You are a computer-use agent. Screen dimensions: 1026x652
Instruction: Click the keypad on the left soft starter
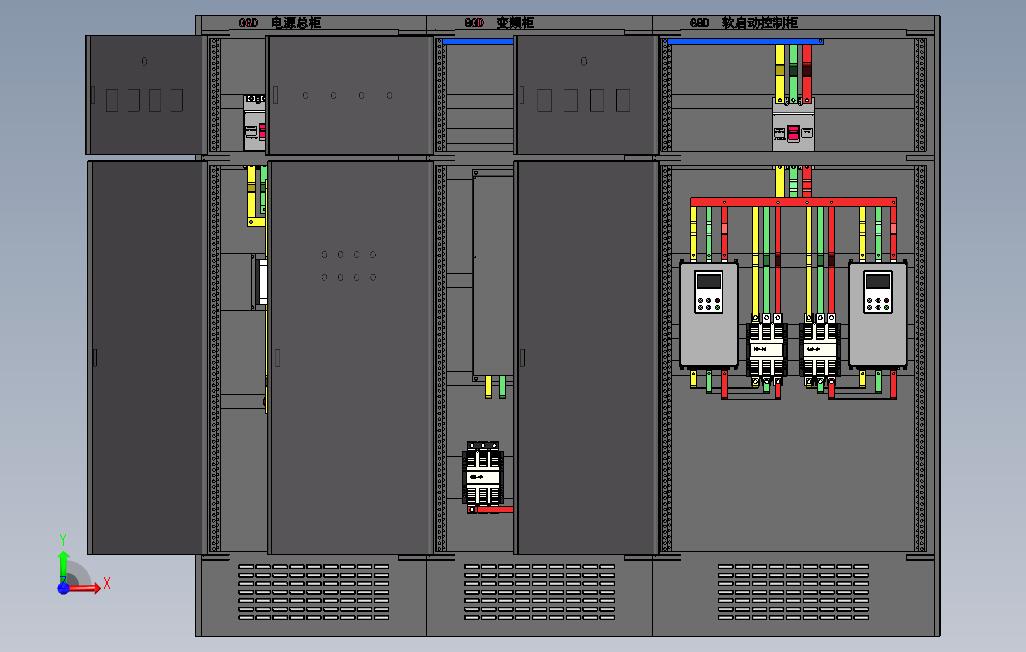pyautogui.click(x=709, y=292)
